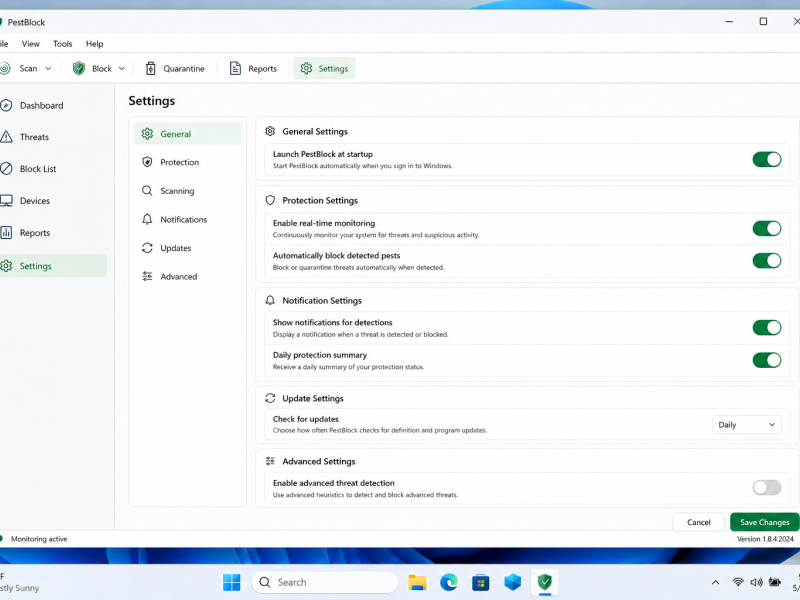The image size is (800, 600).
Task: Open File Explorer from the taskbar
Action: [417, 582]
